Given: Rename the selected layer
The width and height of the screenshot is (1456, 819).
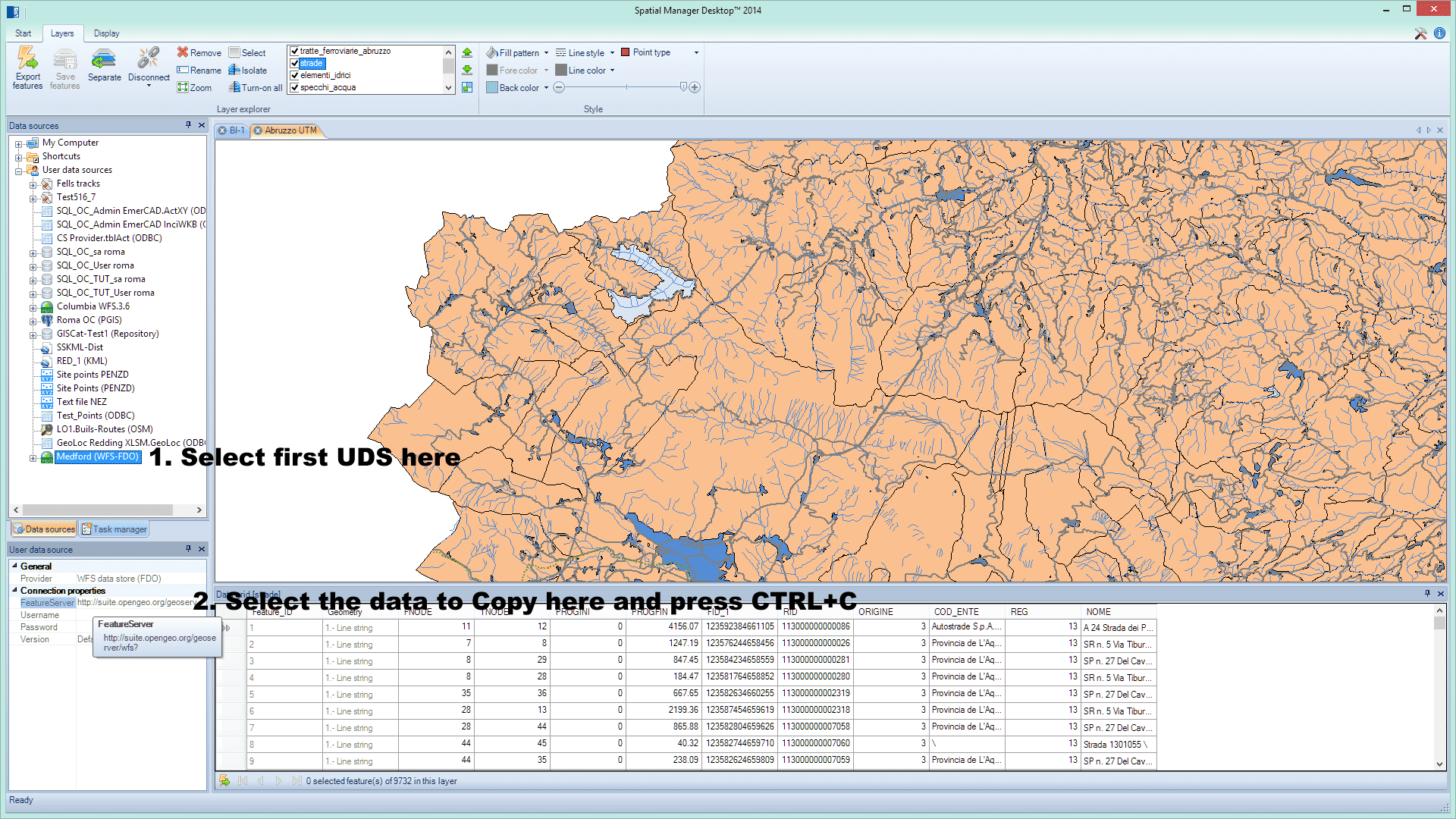Looking at the screenshot, I should (x=199, y=70).
